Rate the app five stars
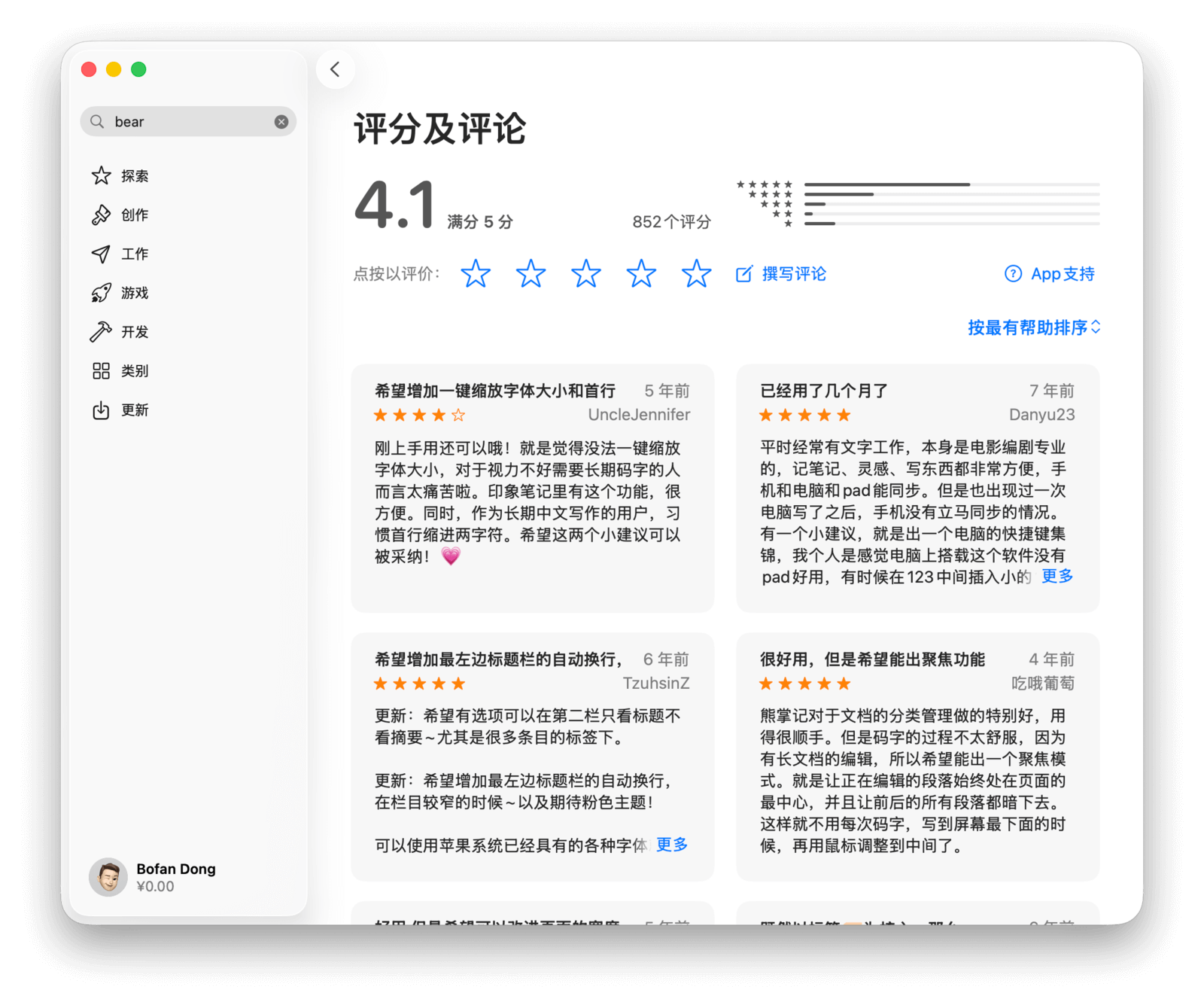 696,274
